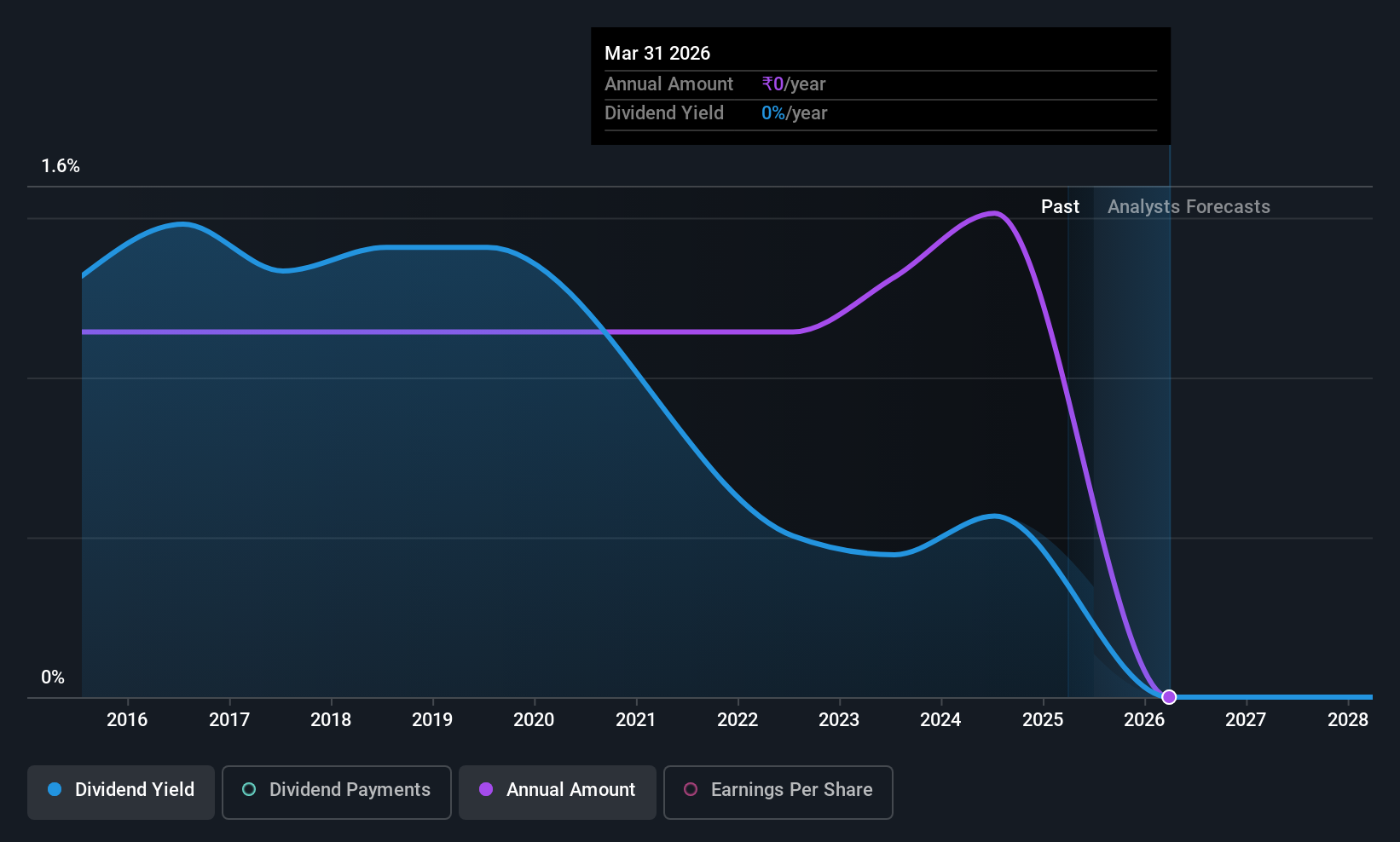This screenshot has height=842, width=1400.
Task: Click the 2016 year label on axis
Action: [x=127, y=720]
